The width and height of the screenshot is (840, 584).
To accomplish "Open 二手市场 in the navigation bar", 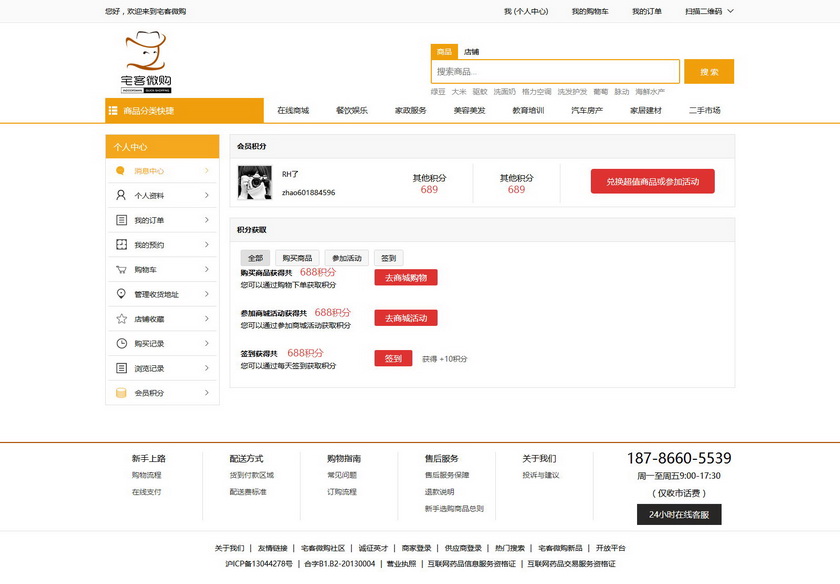I will pyautogui.click(x=704, y=110).
